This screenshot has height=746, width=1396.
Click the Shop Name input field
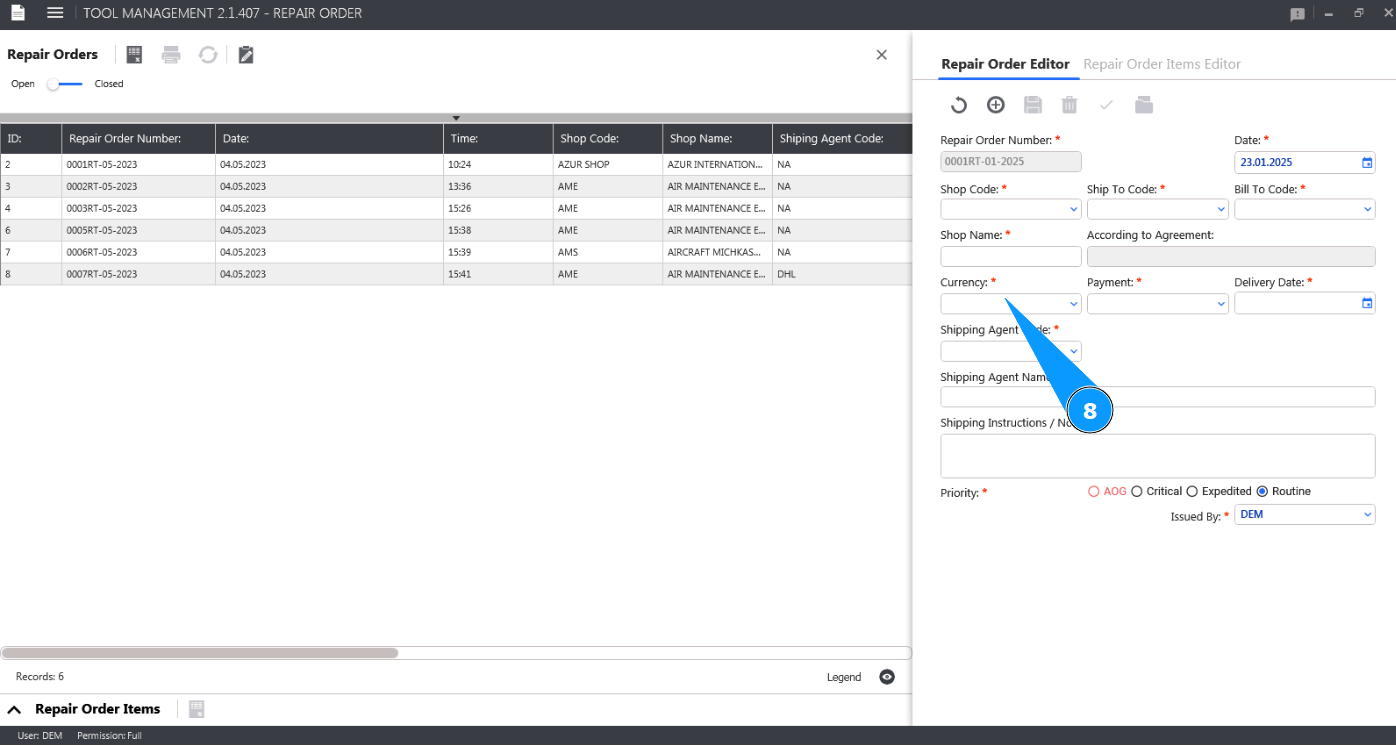point(1011,257)
